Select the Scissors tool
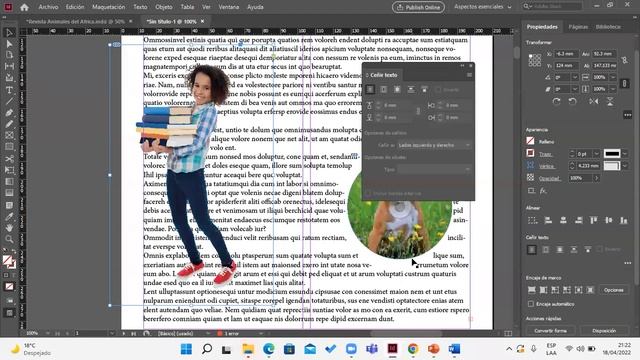Image resolution: width=640 pixels, height=360 pixels. 9,159
